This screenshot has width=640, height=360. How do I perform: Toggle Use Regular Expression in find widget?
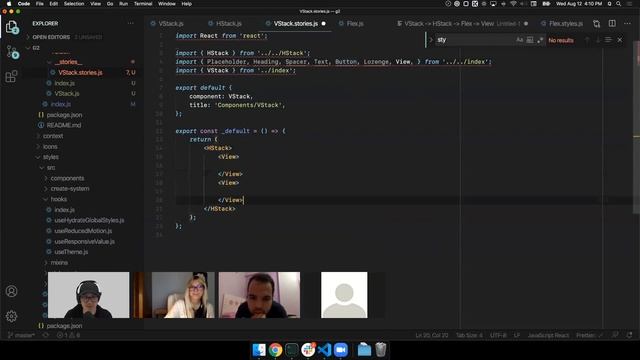(540, 40)
